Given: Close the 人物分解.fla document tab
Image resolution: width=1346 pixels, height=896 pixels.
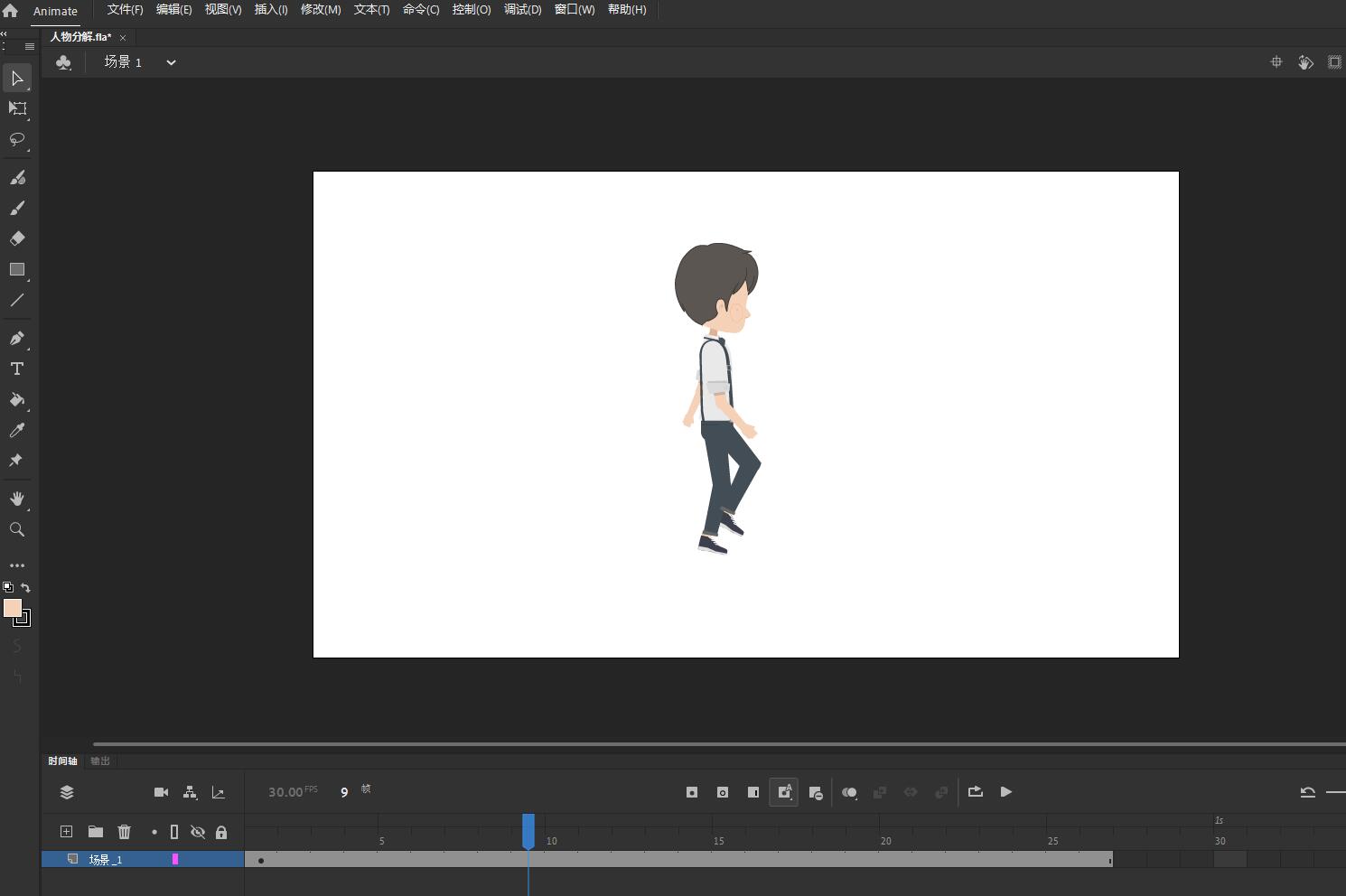Looking at the screenshot, I should pos(123,37).
